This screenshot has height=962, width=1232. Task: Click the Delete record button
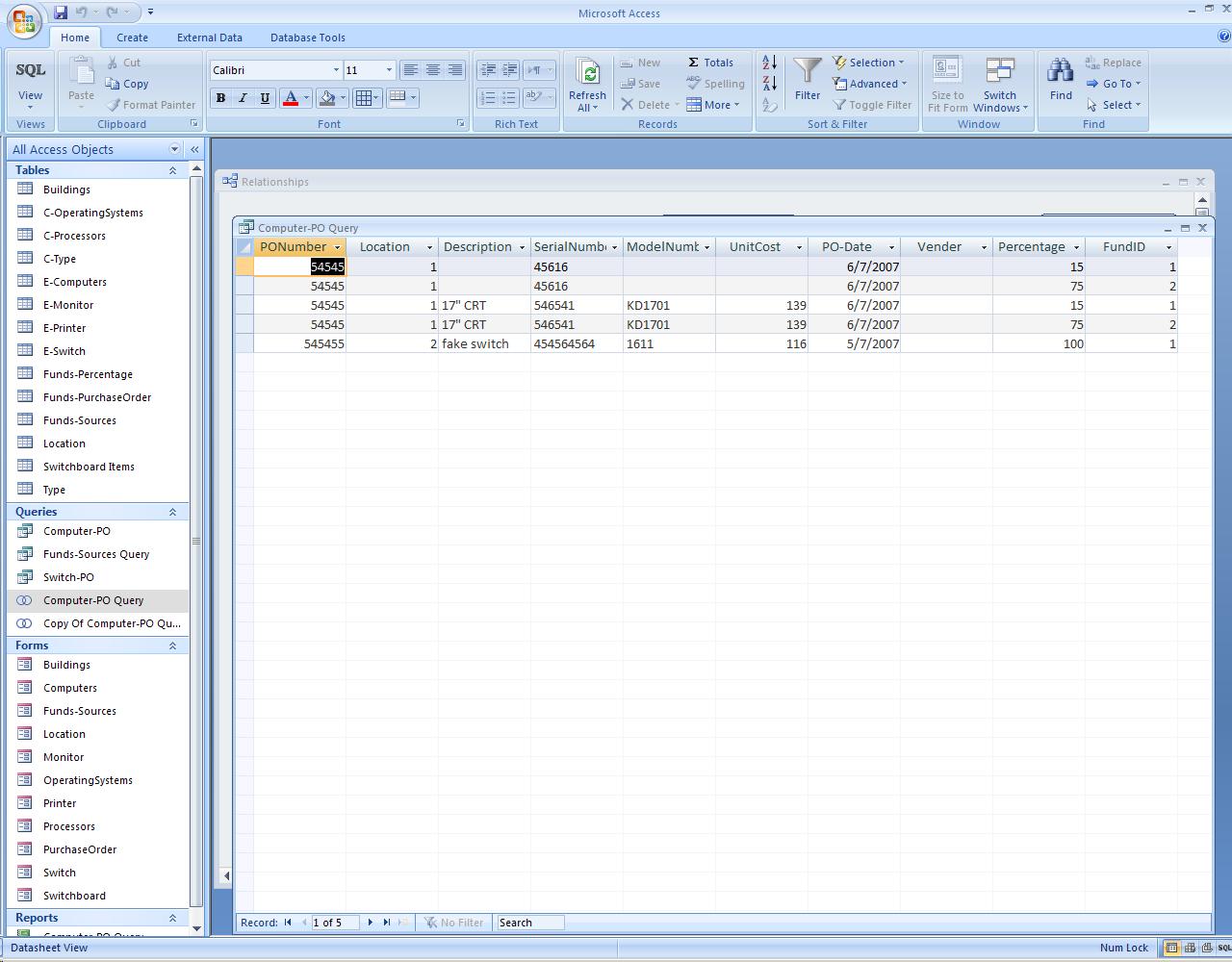click(x=650, y=105)
